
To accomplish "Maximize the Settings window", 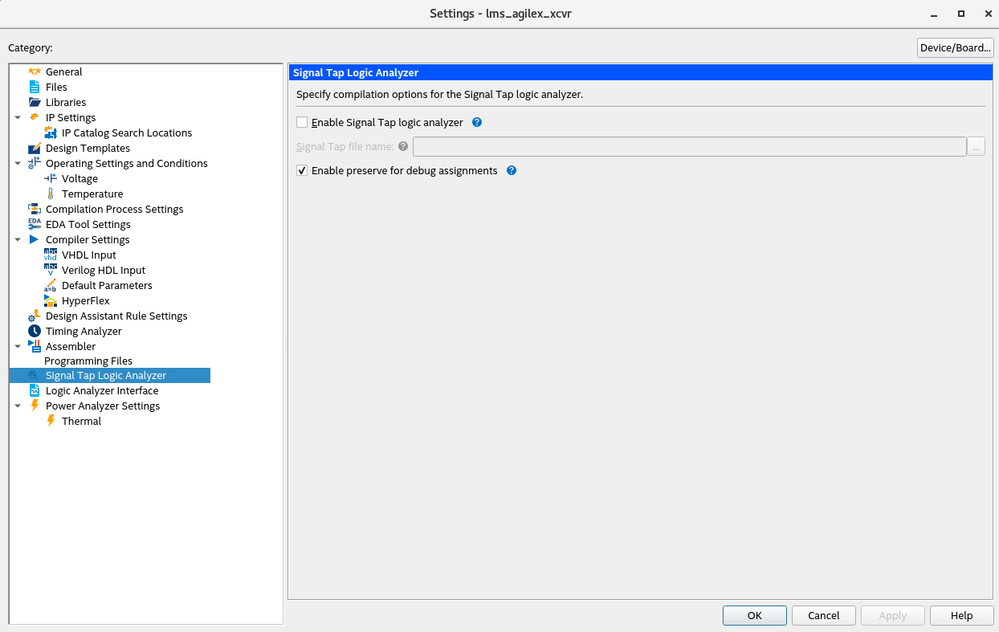I will click(961, 14).
